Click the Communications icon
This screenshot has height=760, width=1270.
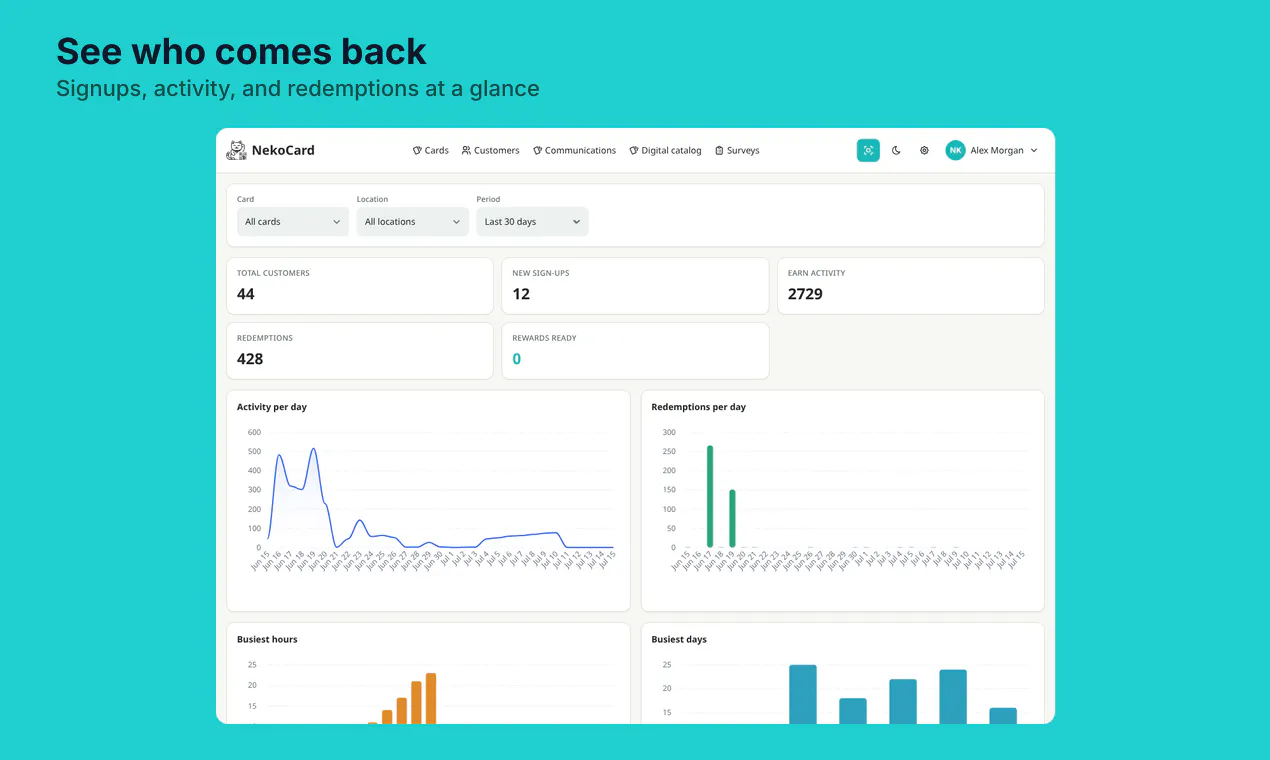pyautogui.click(x=537, y=150)
